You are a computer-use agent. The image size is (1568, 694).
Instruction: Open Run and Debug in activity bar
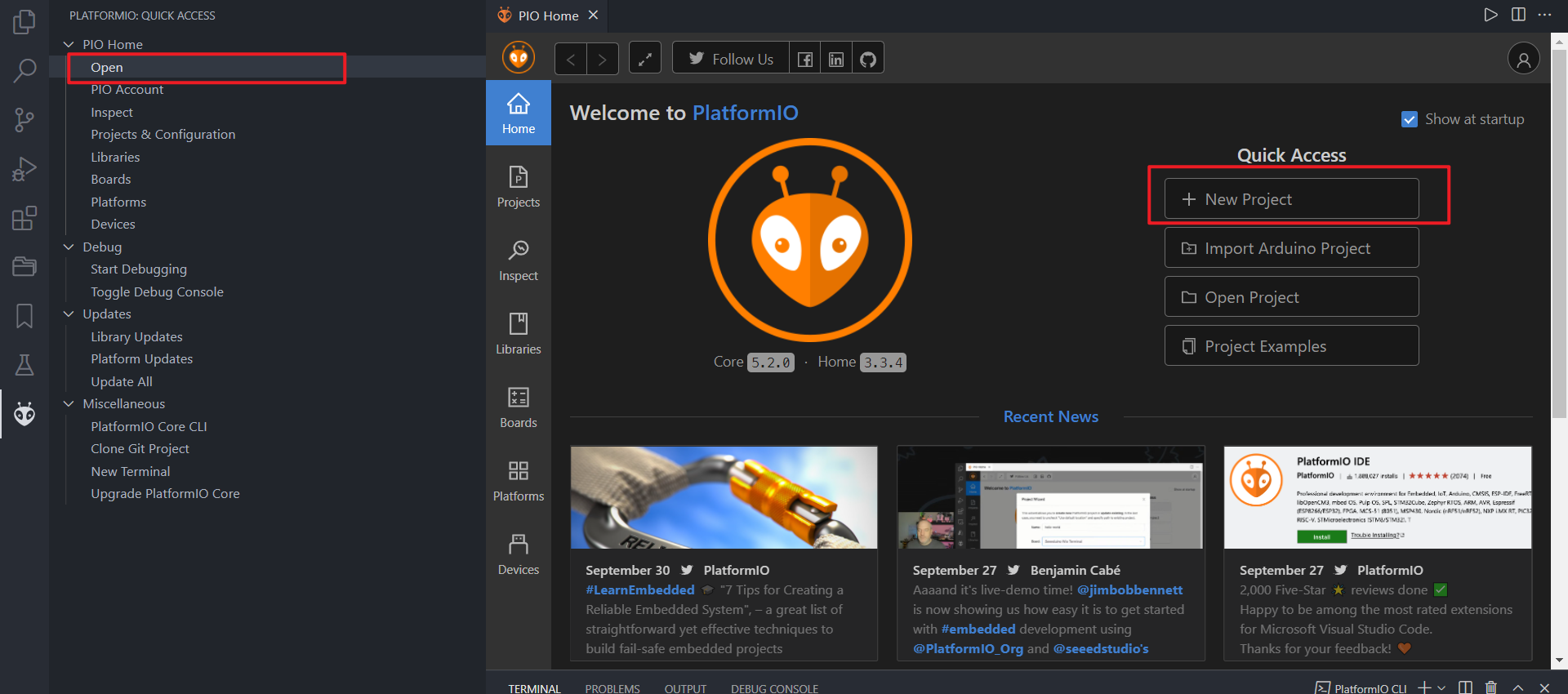pyautogui.click(x=24, y=169)
